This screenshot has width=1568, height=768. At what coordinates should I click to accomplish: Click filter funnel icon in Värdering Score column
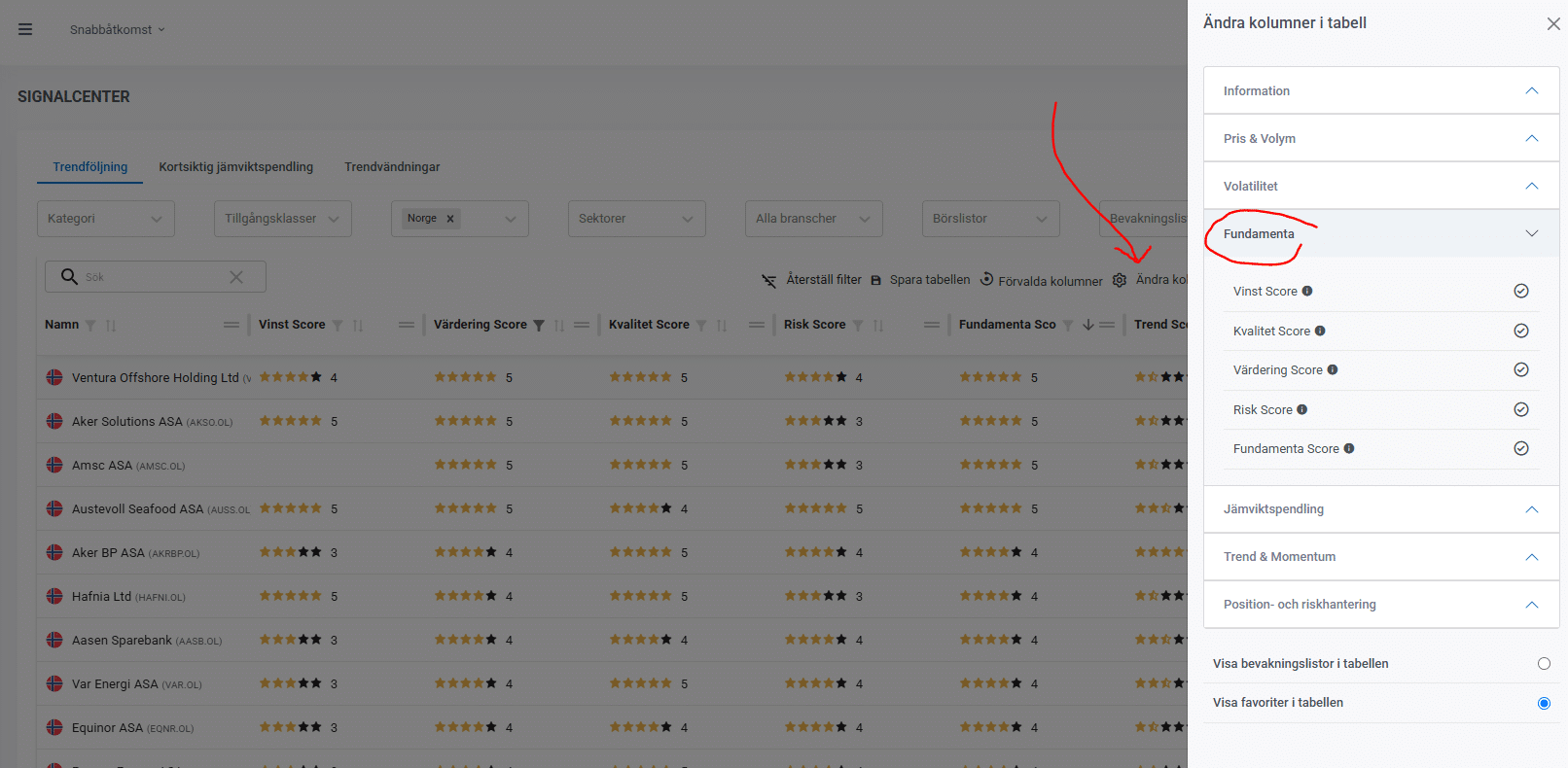coord(539,326)
